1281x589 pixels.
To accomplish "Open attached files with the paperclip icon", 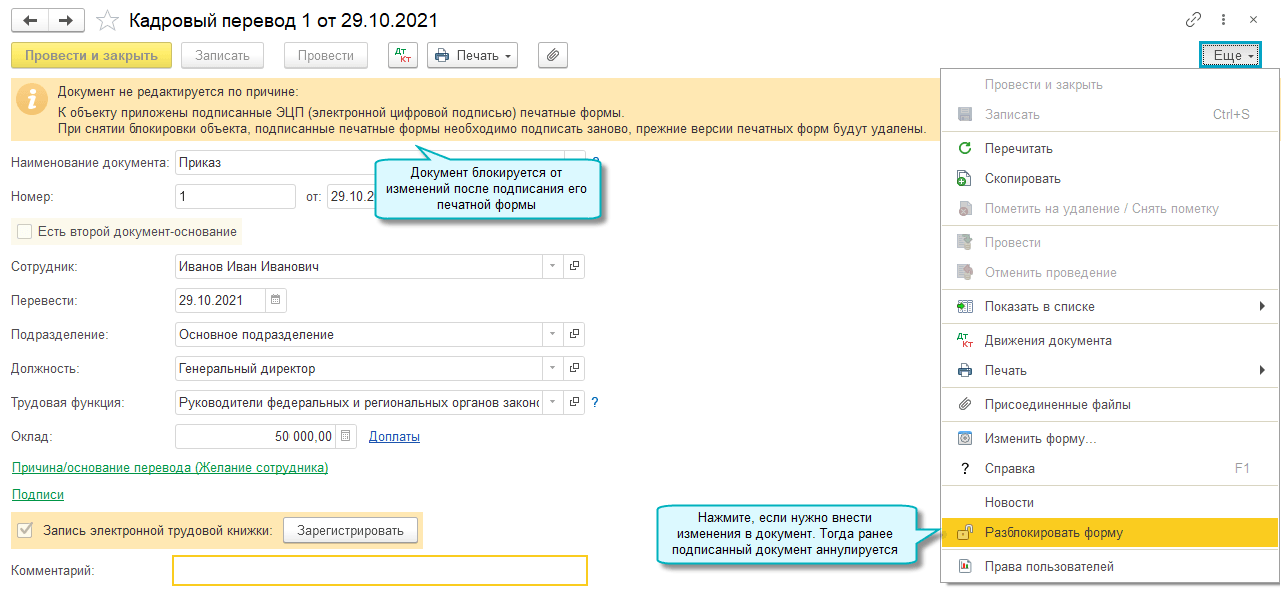I will point(552,56).
